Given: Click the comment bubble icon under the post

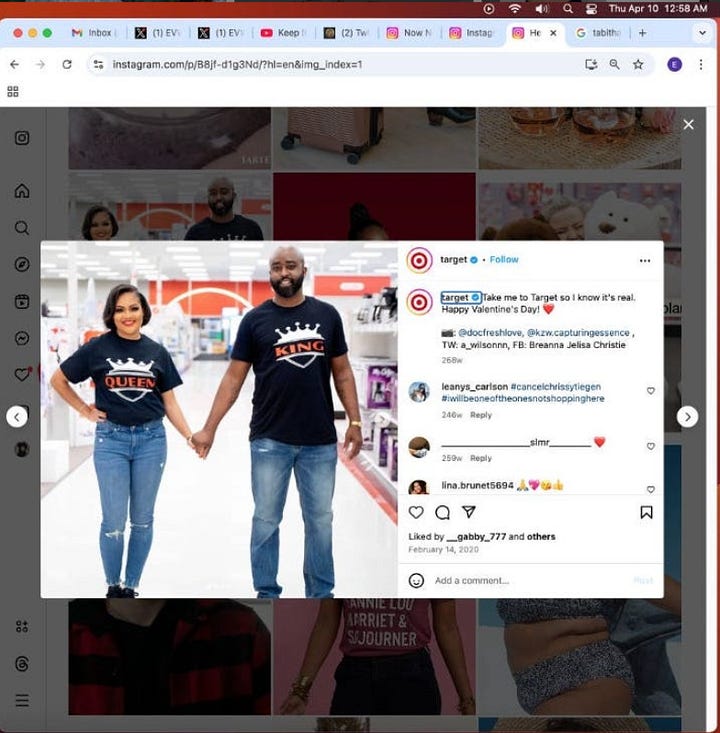Looking at the screenshot, I should (442, 512).
